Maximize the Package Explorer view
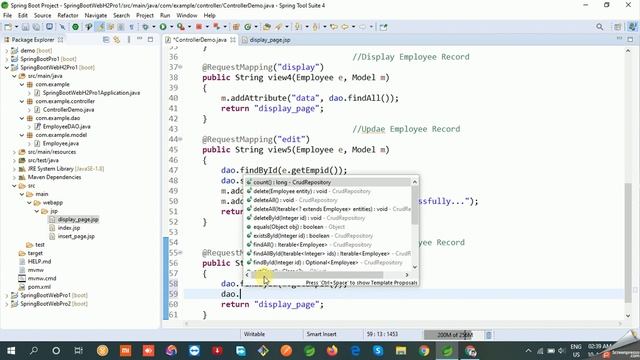Image resolution: width=640 pixels, height=360 pixels. click(x=150, y=39)
